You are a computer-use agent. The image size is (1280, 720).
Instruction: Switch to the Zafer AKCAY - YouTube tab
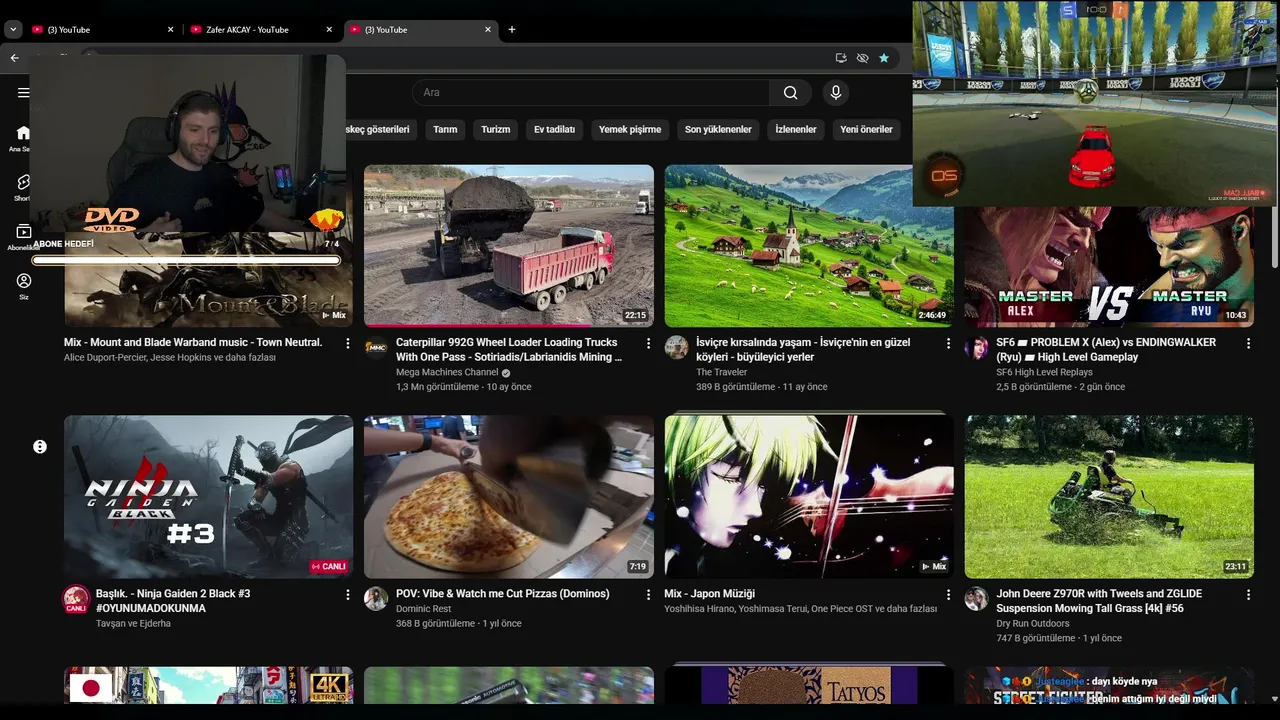259,30
